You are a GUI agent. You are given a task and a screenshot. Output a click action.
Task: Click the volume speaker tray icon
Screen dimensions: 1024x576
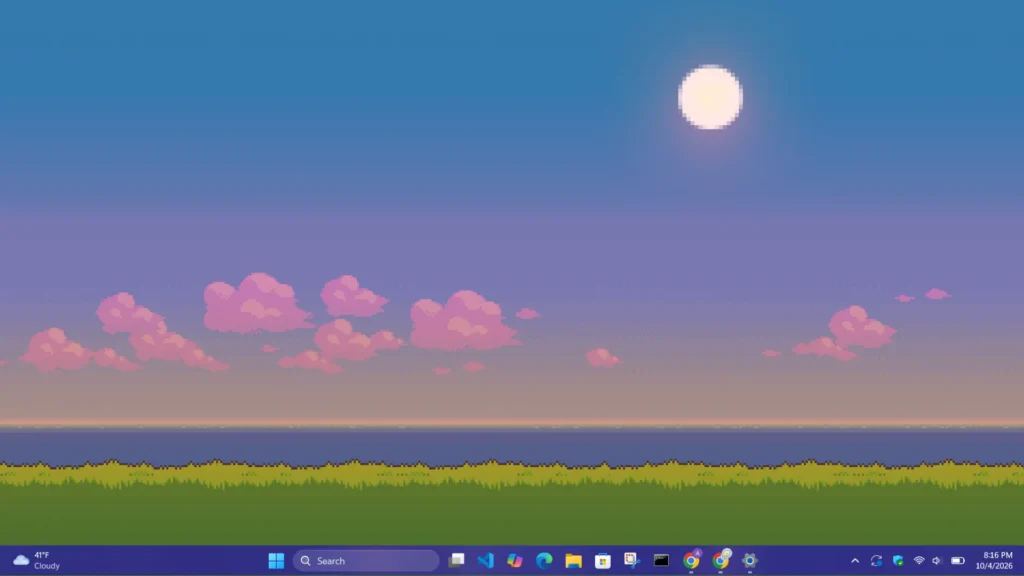(937, 560)
